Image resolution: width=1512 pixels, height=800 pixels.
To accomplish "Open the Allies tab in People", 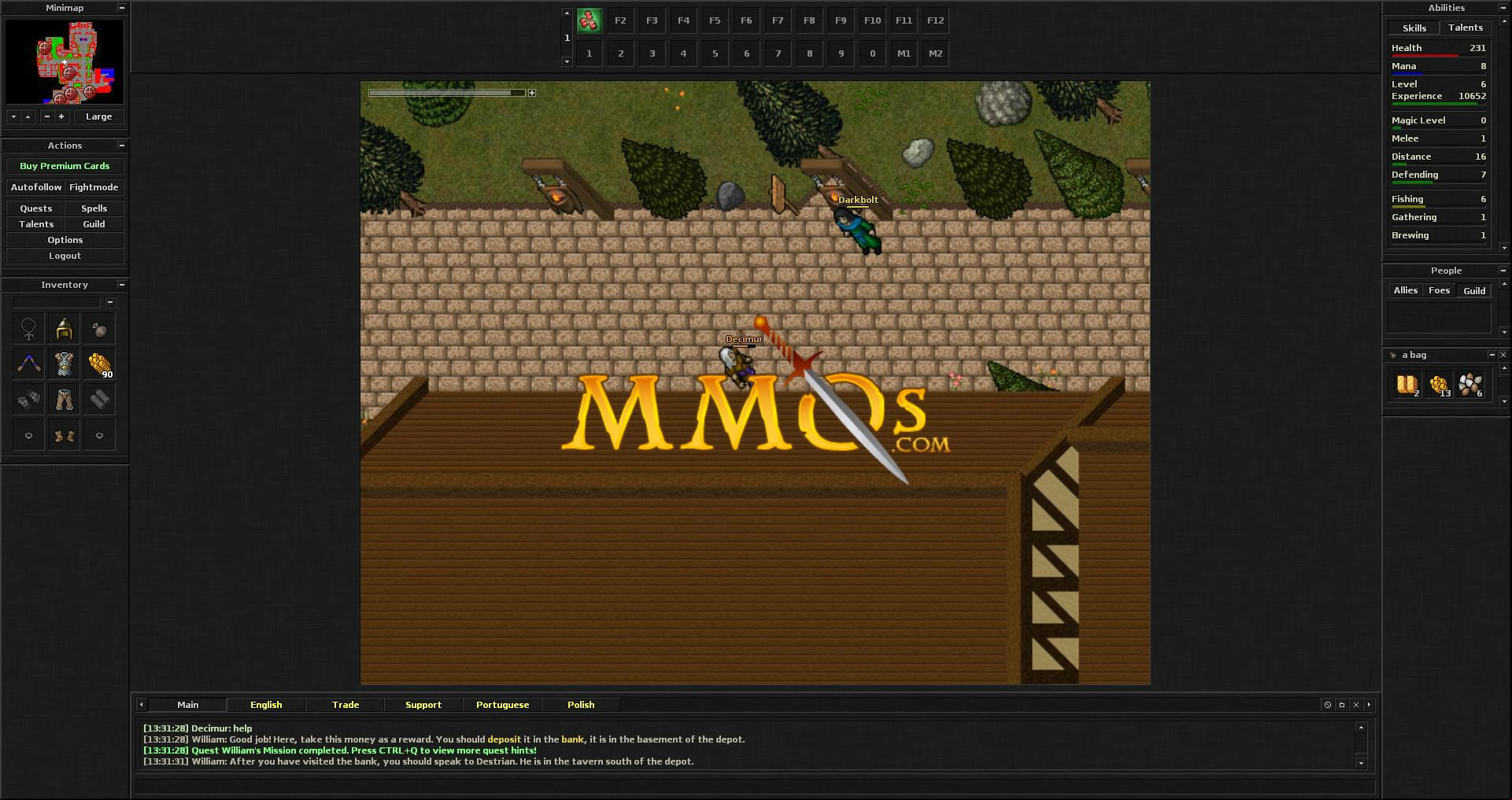I will [x=1405, y=290].
